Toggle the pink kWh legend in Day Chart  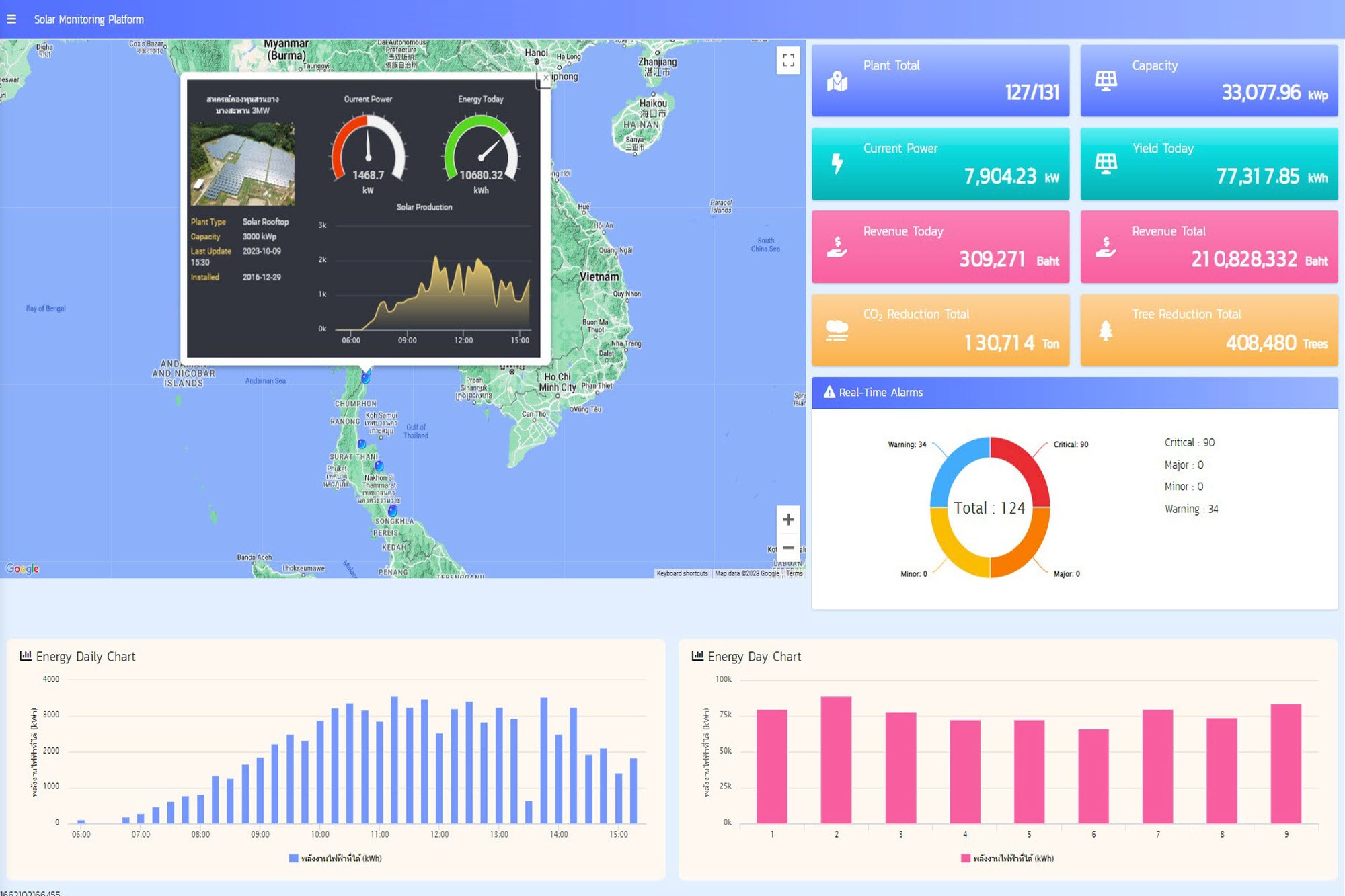point(1007,858)
